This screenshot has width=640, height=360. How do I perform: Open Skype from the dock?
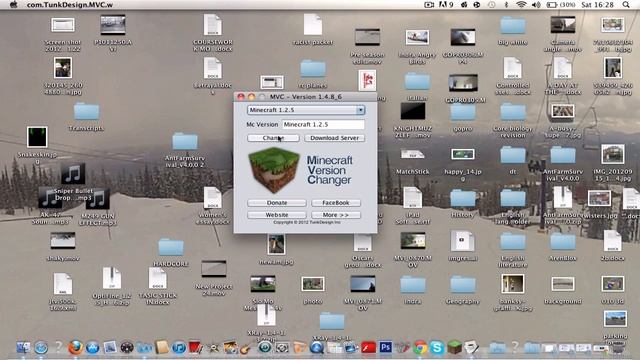pyautogui.click(x=437, y=347)
